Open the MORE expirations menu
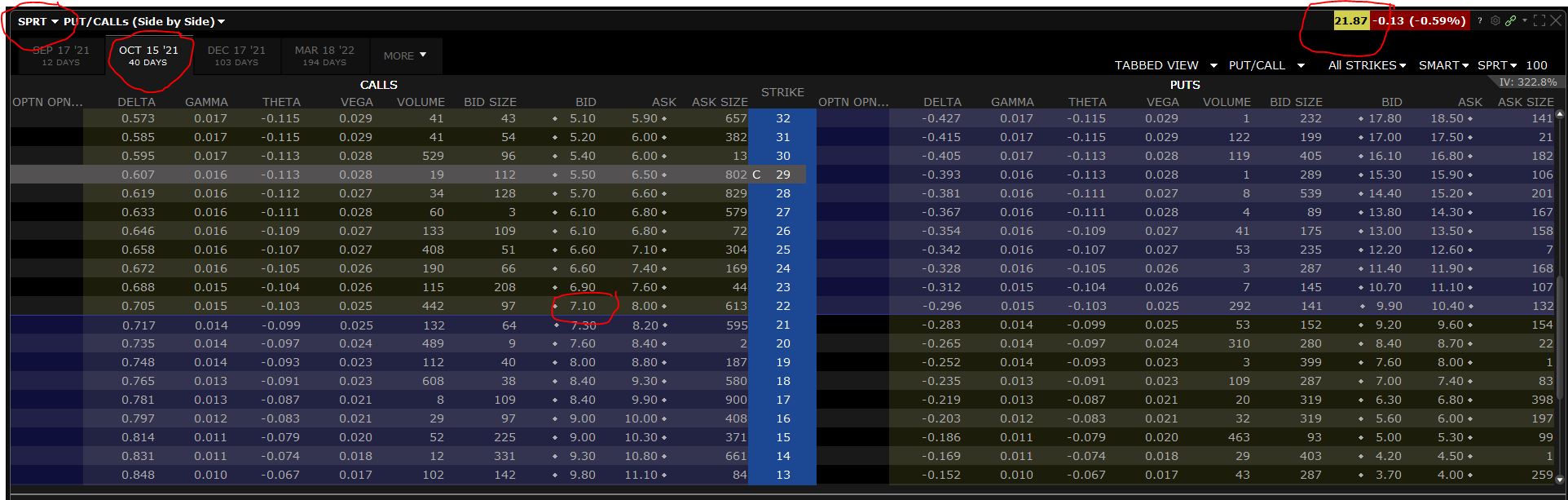The image size is (1568, 500). click(405, 55)
